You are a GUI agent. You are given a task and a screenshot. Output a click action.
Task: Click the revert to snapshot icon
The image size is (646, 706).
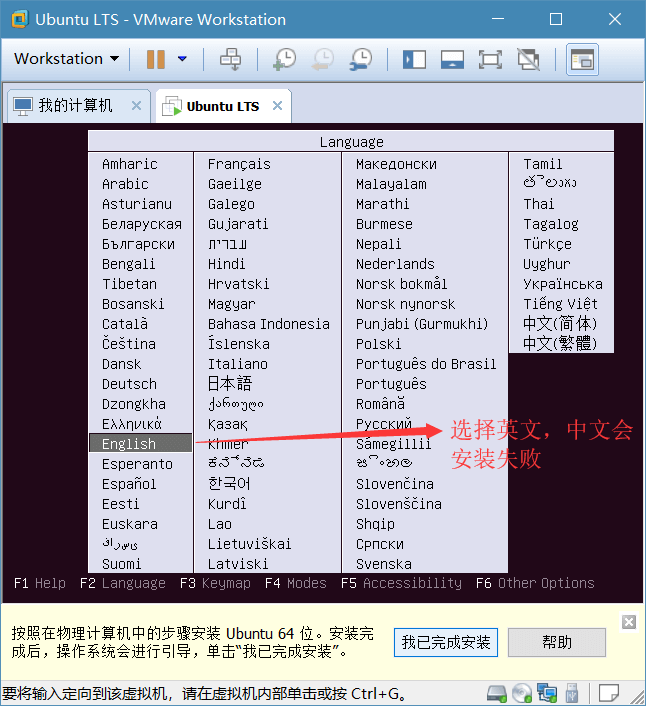tap(322, 59)
